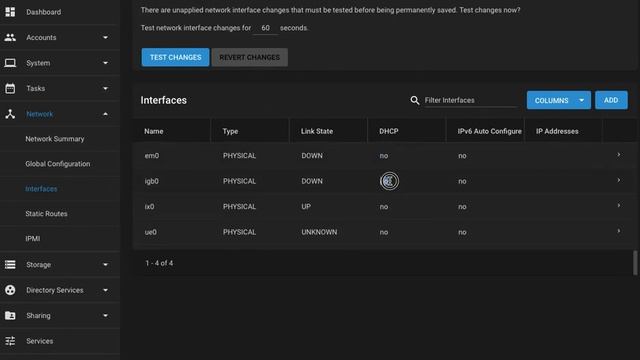Click the Storage list icon
The image size is (640, 360).
(10, 264)
